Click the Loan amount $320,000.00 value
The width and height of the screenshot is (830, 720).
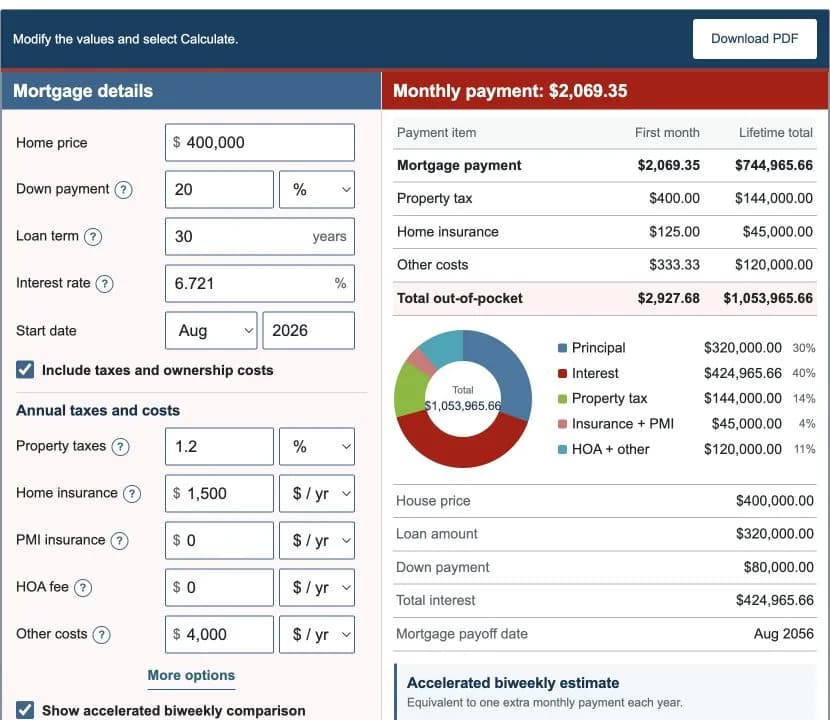click(x=774, y=534)
